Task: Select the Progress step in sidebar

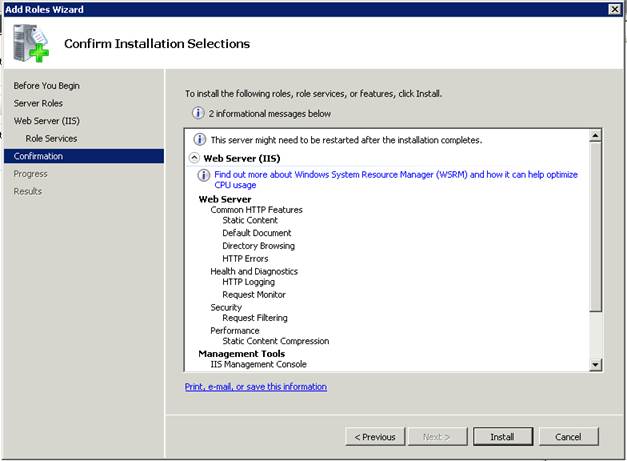Action: tap(30, 174)
